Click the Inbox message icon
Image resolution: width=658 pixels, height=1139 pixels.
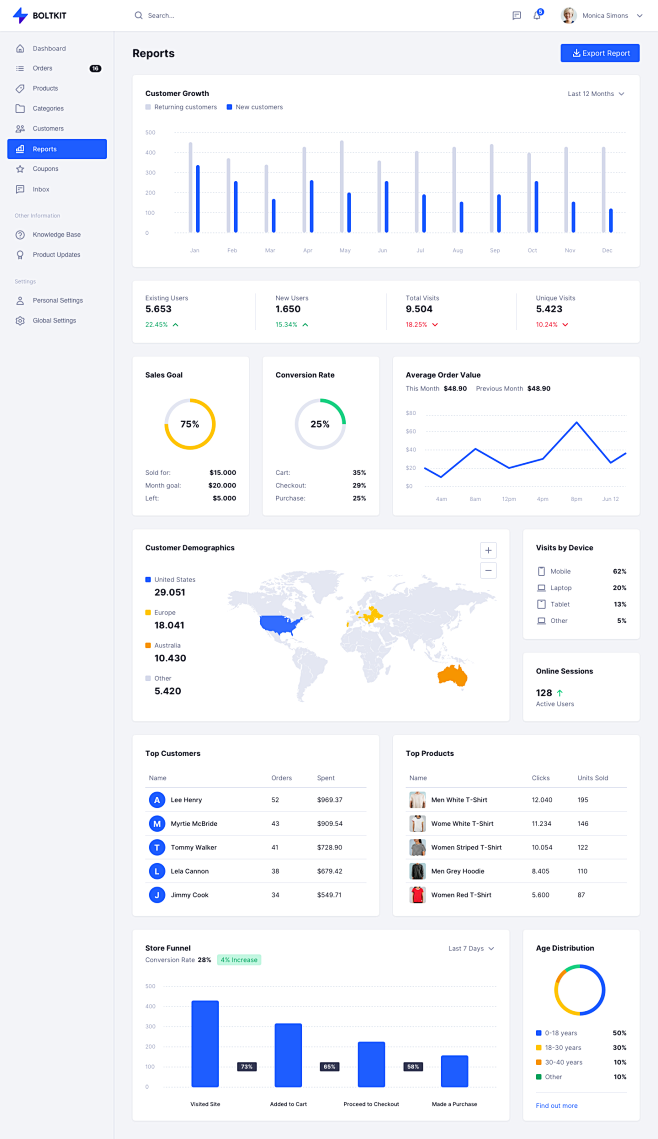tap(20, 189)
